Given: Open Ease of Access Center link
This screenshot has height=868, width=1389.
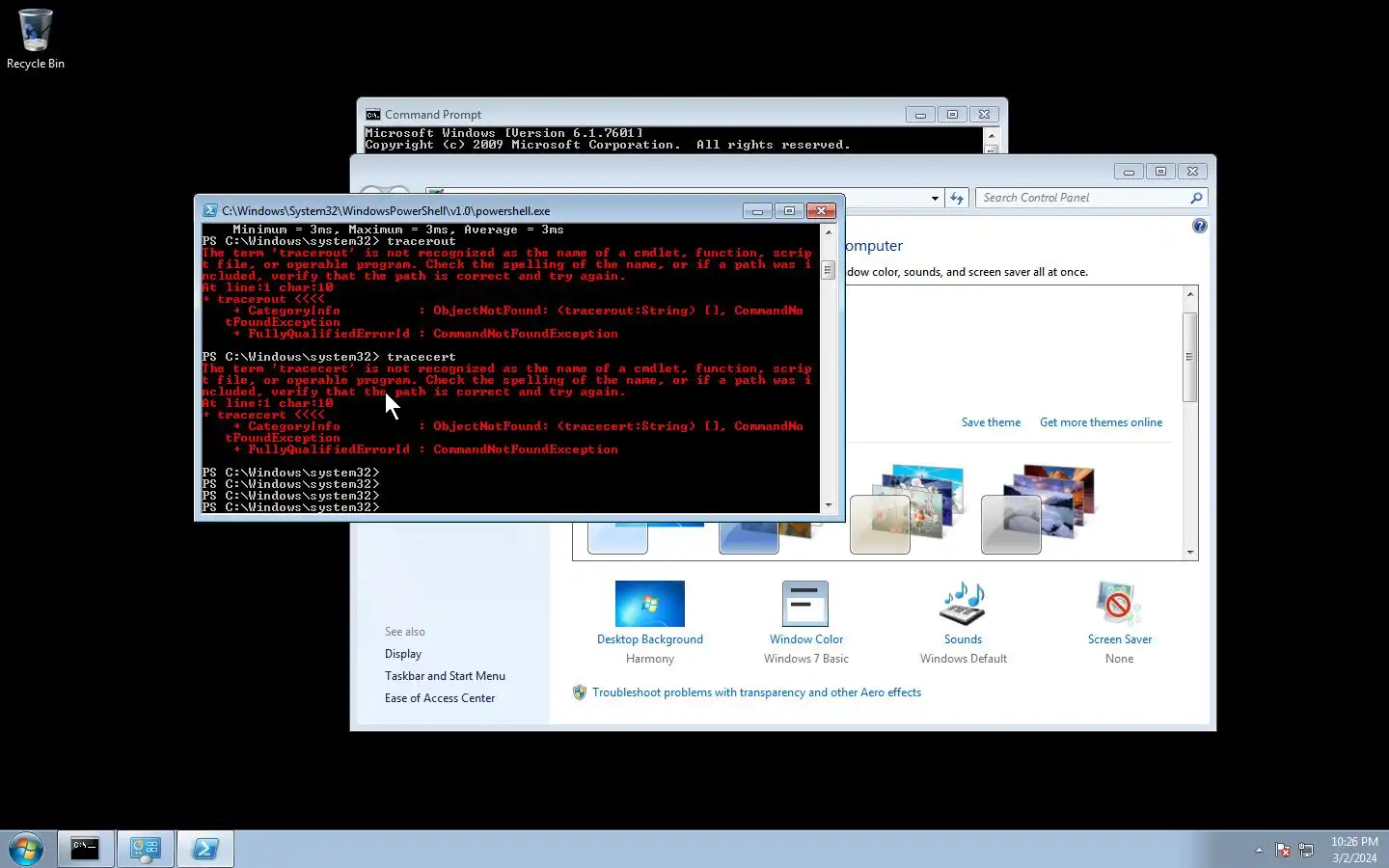Looking at the screenshot, I should click(x=440, y=698).
